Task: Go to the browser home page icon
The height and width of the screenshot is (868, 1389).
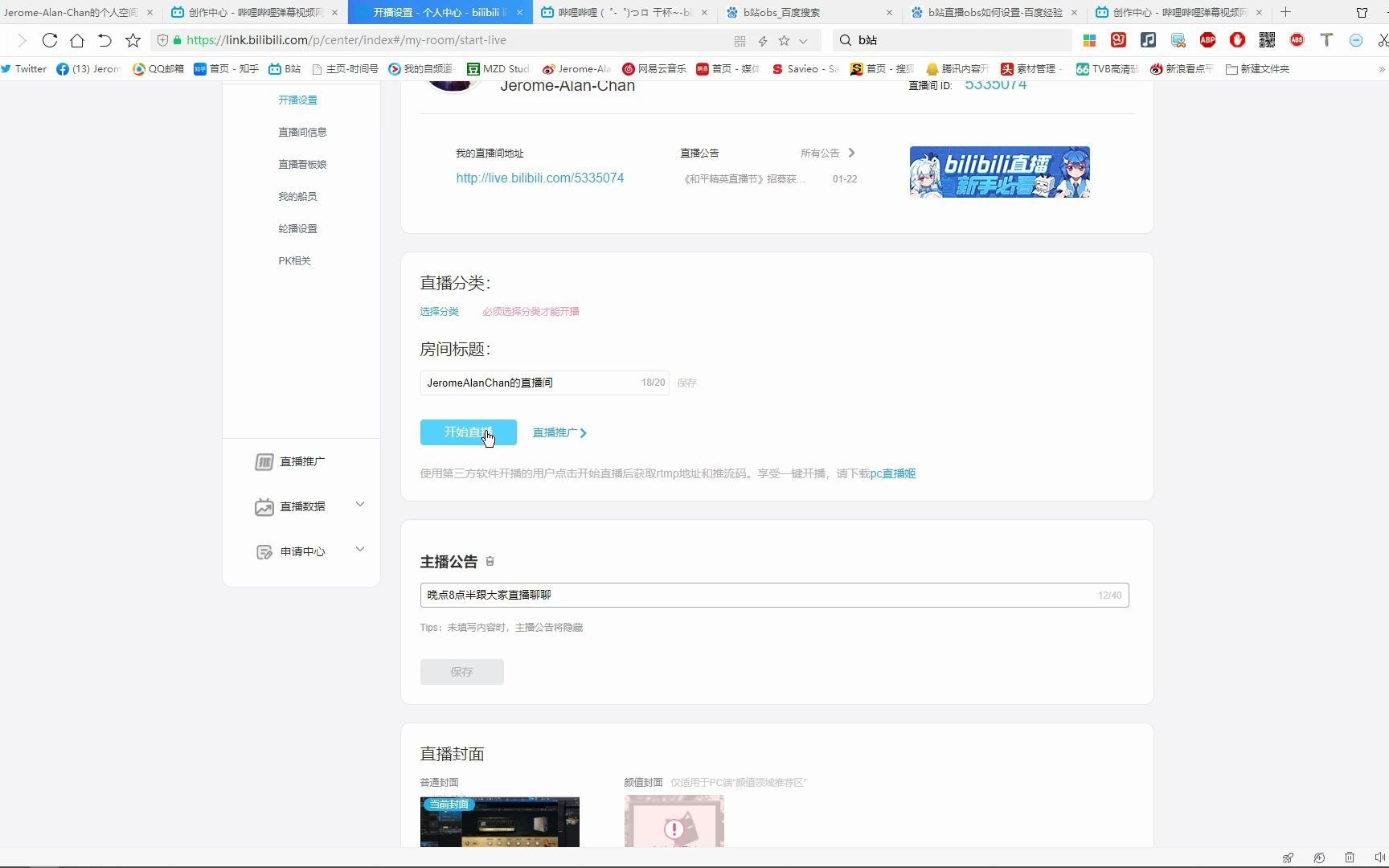Action: (77, 40)
